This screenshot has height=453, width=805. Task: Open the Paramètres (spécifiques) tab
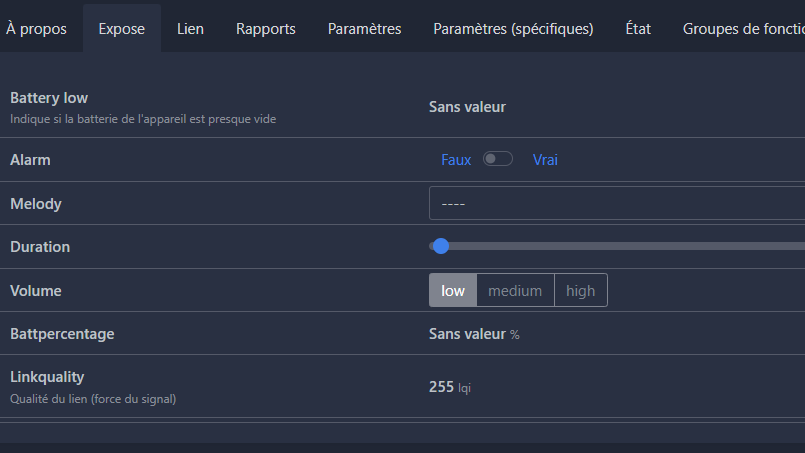pyautogui.click(x=513, y=29)
